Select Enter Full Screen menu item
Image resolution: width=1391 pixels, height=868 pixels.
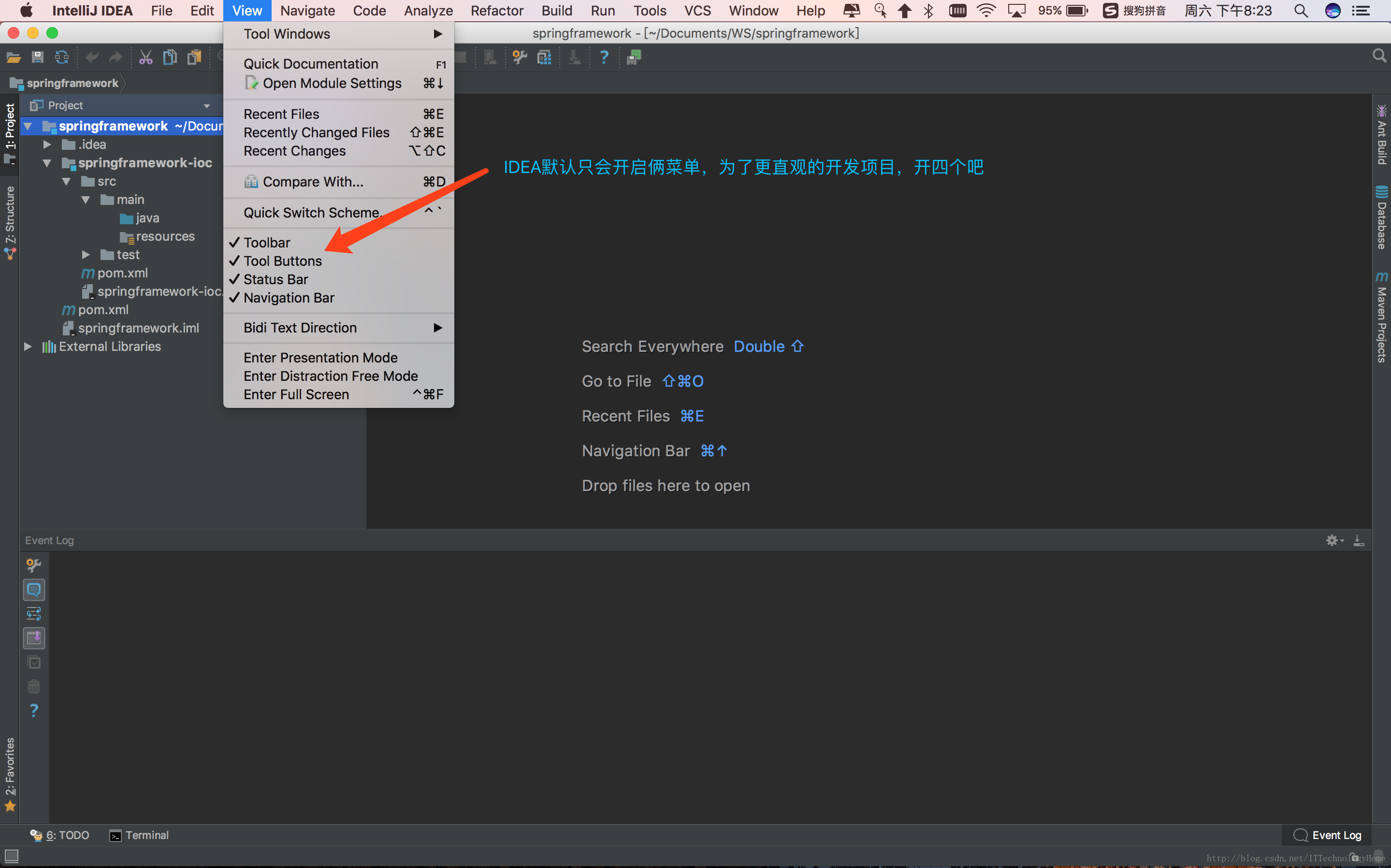point(339,394)
